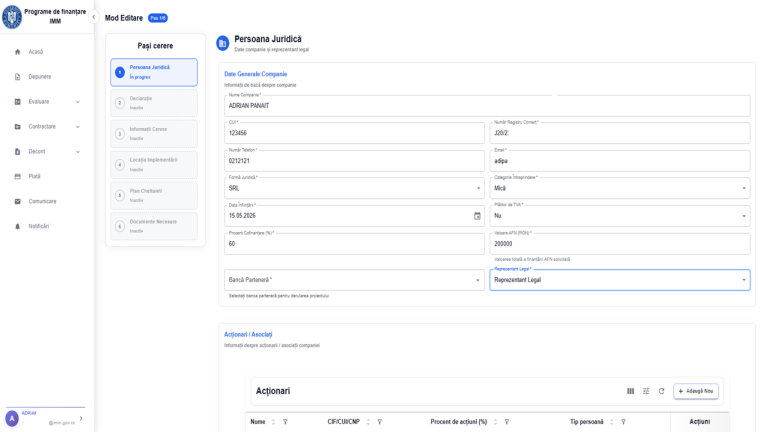Toggle column visibility icon in Acționari
Screen dimensions: 768x432
(630, 391)
